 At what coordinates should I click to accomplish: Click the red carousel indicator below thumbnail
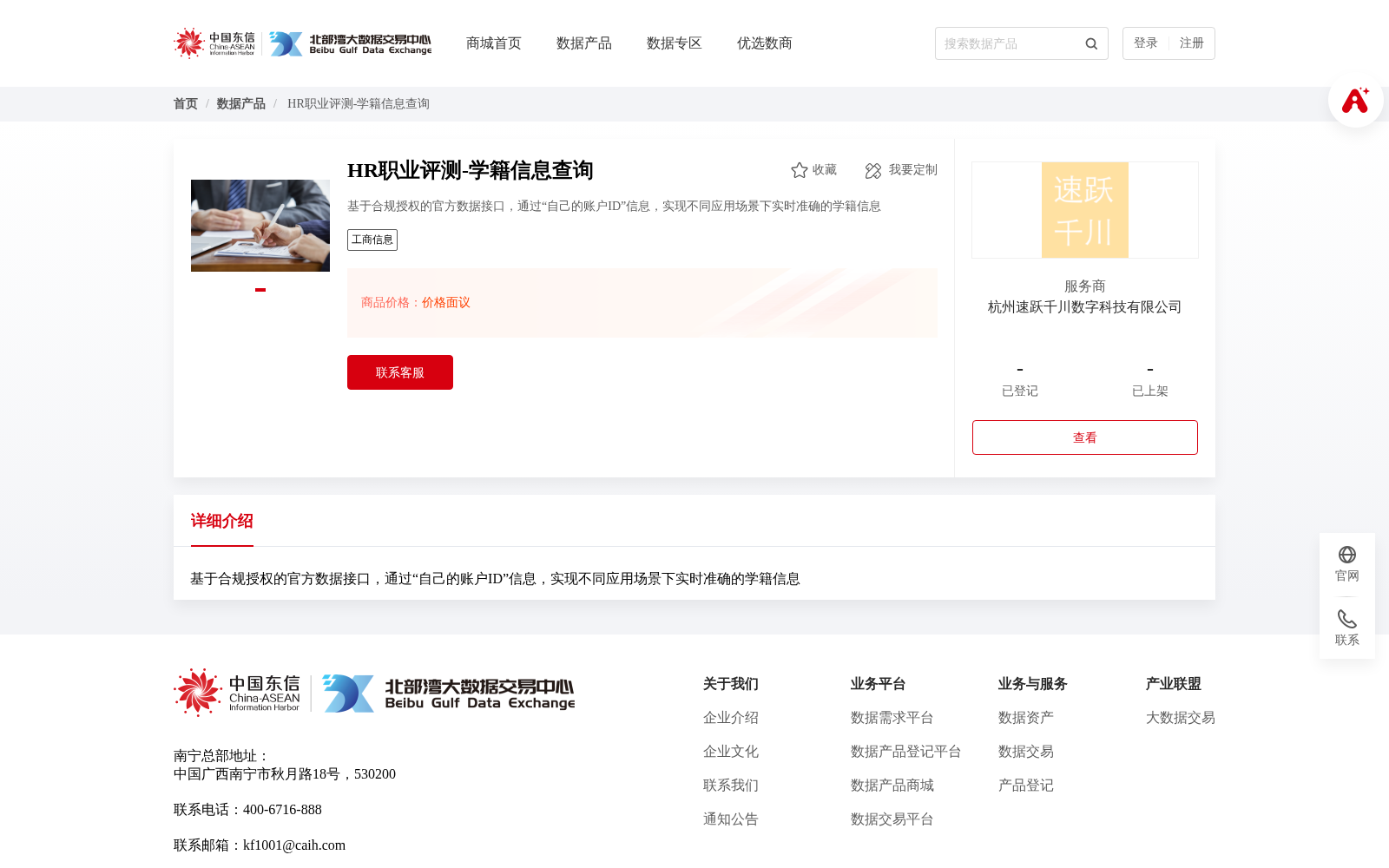click(x=260, y=290)
